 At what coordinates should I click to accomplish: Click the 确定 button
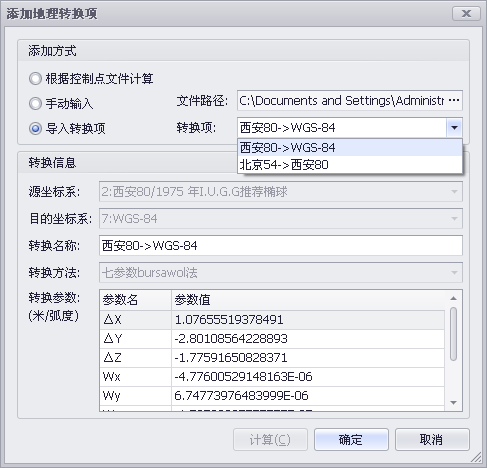pyautogui.click(x=351, y=440)
